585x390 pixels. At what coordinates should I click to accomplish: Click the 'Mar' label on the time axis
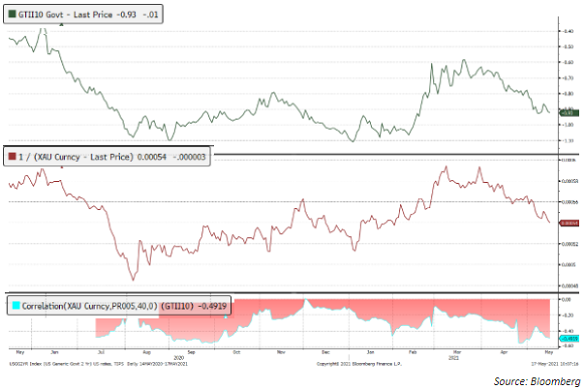point(457,352)
